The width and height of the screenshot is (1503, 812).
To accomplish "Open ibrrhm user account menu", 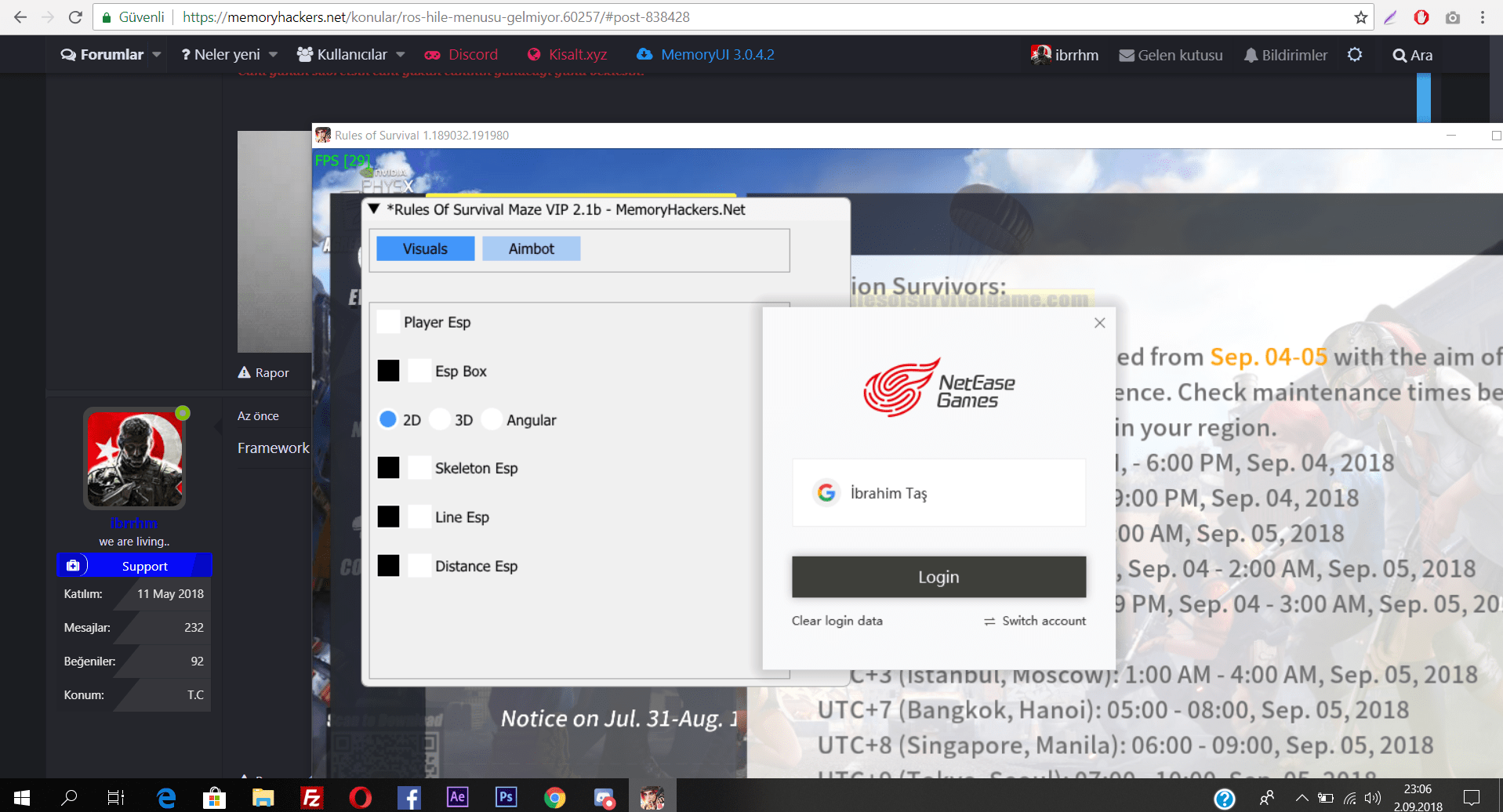I will point(1065,55).
